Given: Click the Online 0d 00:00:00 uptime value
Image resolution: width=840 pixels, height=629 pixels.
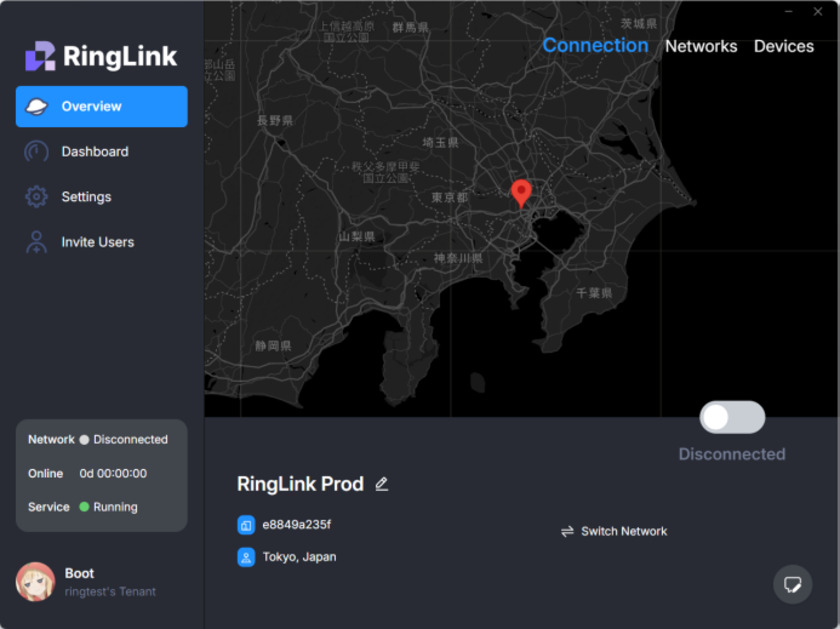Looking at the screenshot, I should tap(113, 474).
